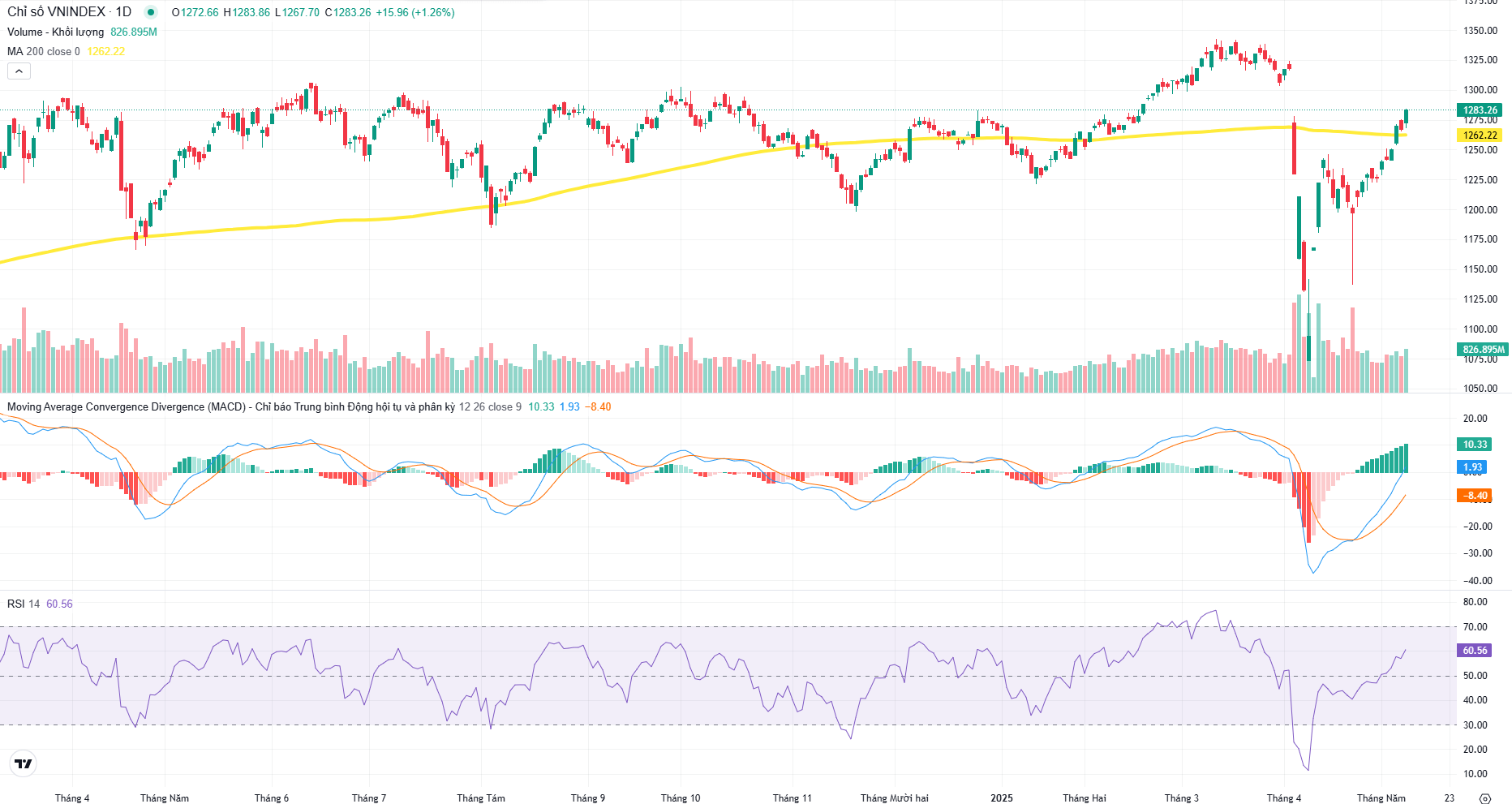Click the Tháng 10 time axis label
The image size is (1512, 804).
681,798
